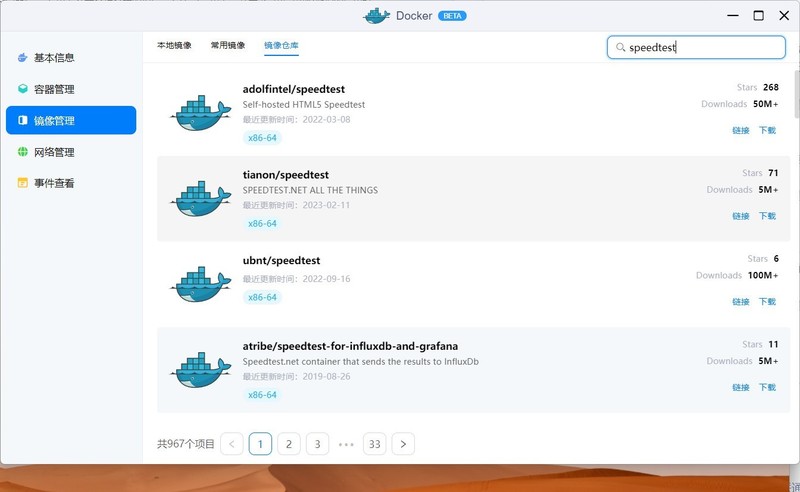
Task: Open 链接 for ubnt/speedtest
Action: tap(741, 302)
